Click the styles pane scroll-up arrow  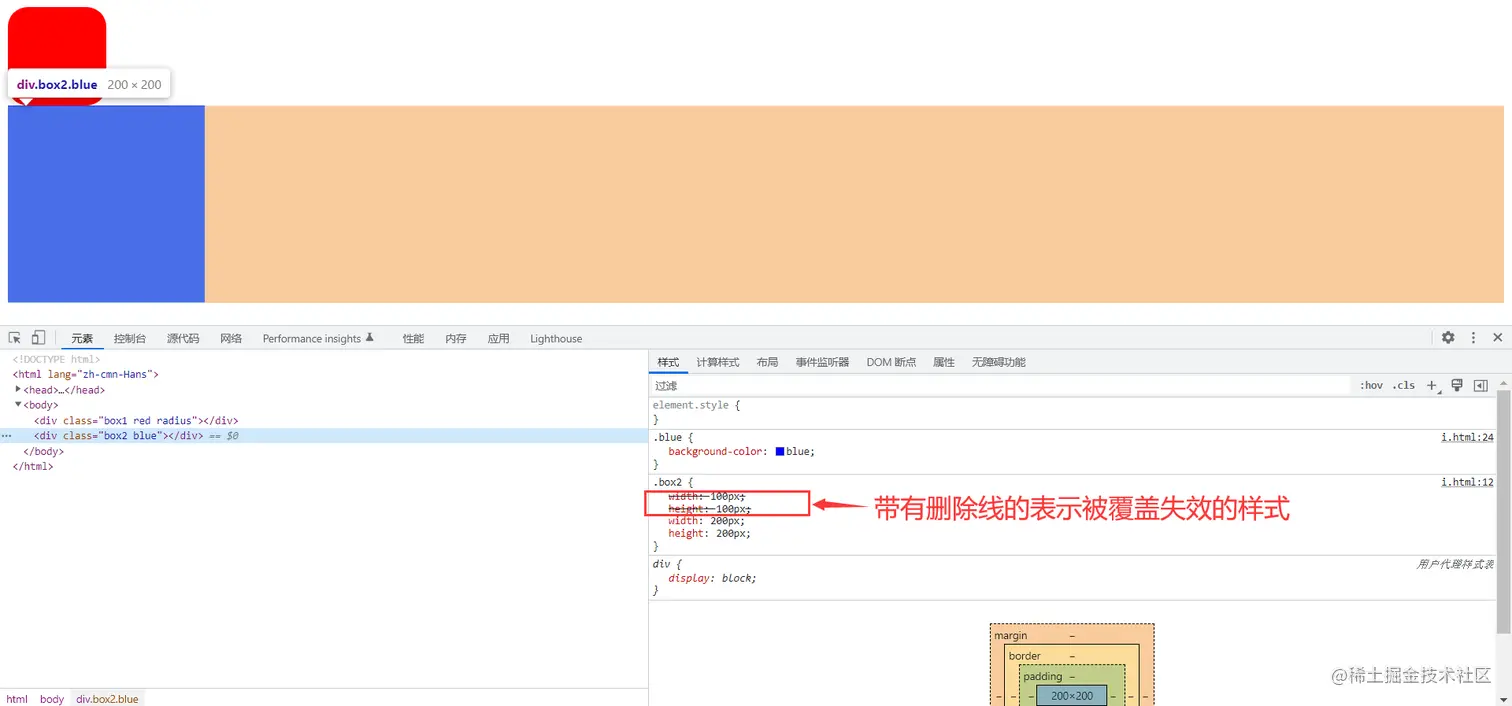coord(1503,383)
